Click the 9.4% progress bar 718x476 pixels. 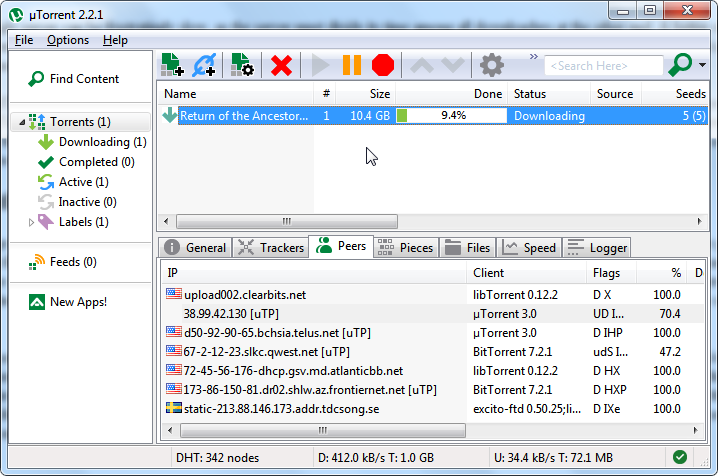click(x=451, y=115)
